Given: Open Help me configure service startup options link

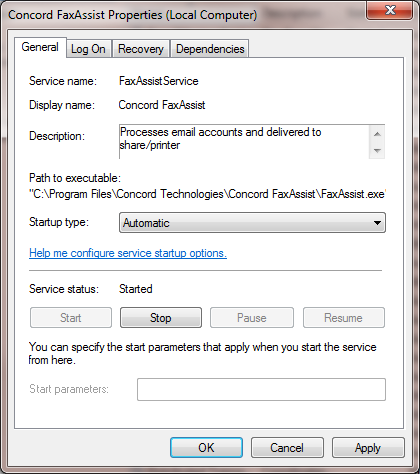Looking at the screenshot, I should 128,253.
